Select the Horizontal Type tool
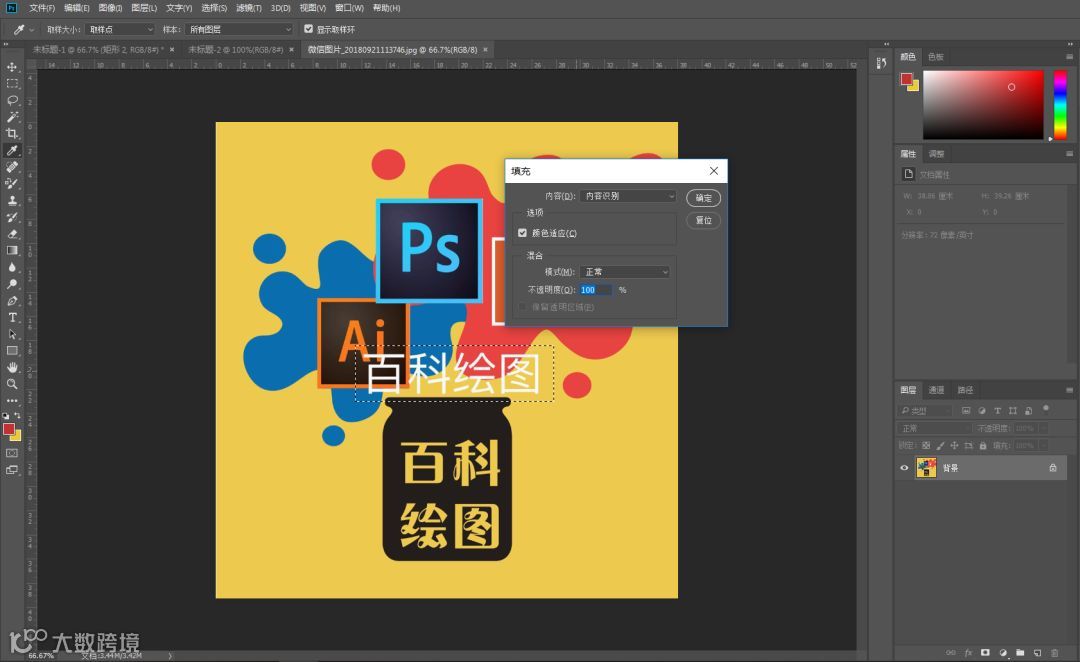The height and width of the screenshot is (662, 1080). [12, 317]
